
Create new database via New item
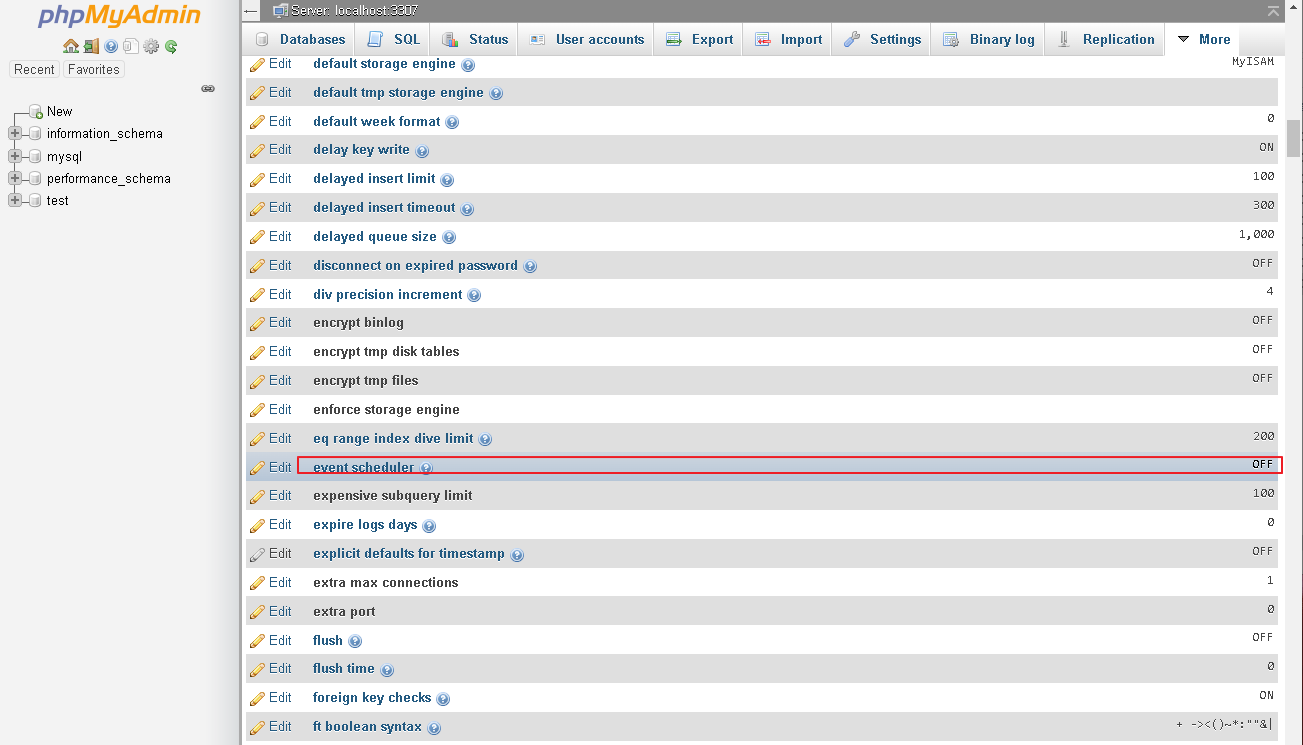pos(59,111)
